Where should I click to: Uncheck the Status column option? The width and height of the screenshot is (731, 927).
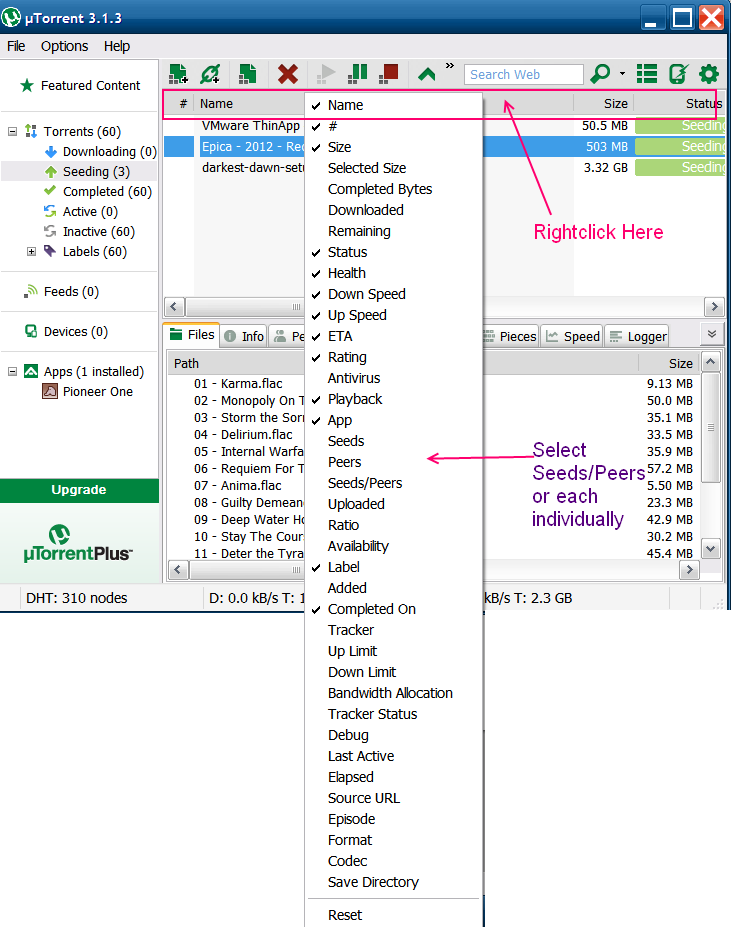tap(394, 252)
